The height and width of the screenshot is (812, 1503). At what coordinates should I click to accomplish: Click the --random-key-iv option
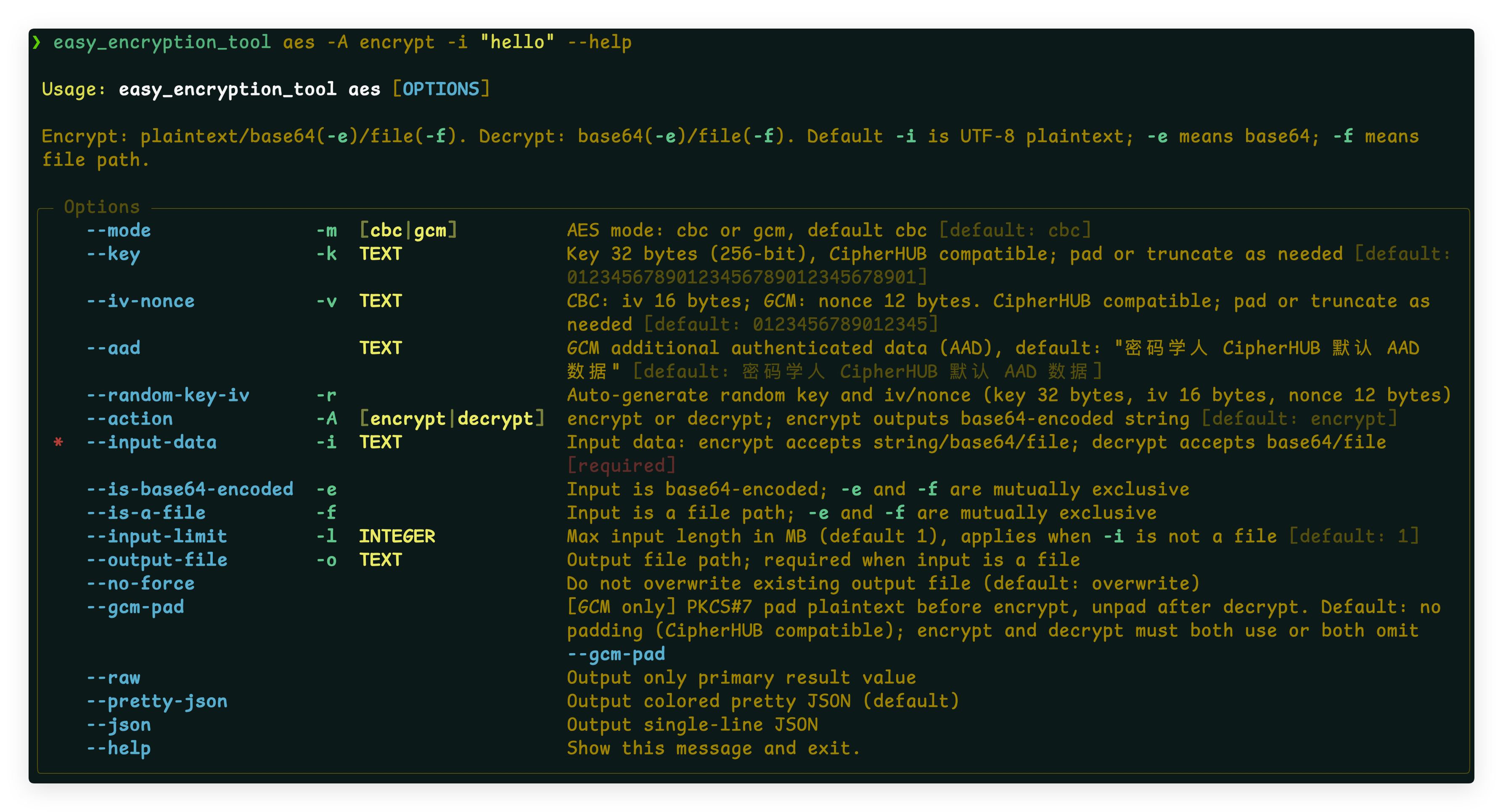pos(167,395)
